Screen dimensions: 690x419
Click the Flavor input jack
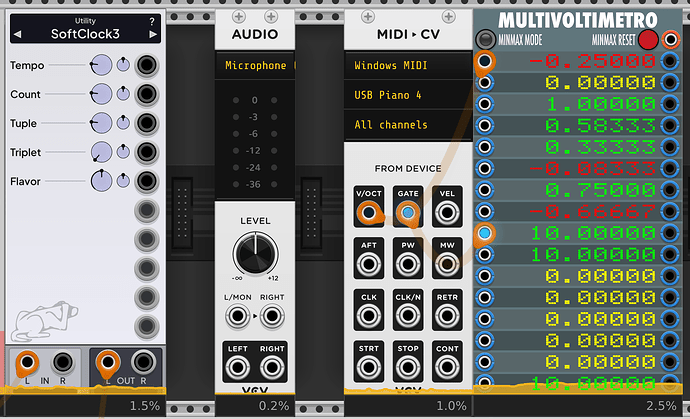pyautogui.click(x=147, y=181)
